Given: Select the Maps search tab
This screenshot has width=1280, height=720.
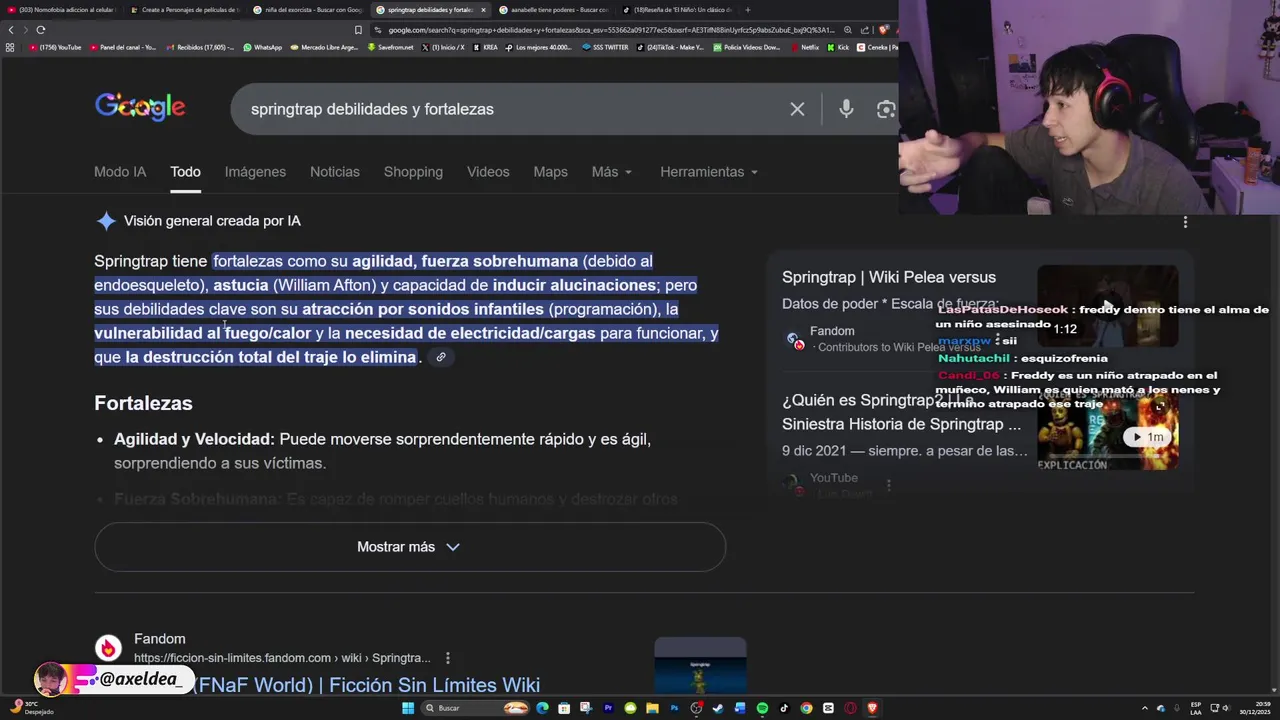Looking at the screenshot, I should (x=550, y=172).
